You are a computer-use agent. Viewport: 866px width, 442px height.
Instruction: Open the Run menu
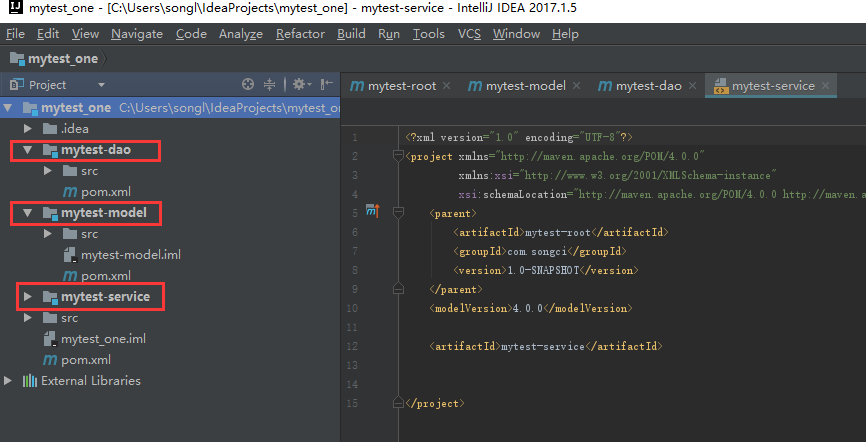(389, 34)
